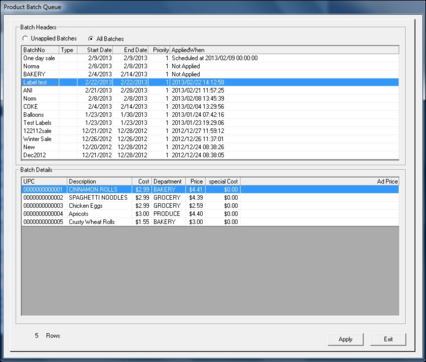The height and width of the screenshot is (362, 426).
Task: Select the BAKERY batch row
Action: click(x=210, y=74)
